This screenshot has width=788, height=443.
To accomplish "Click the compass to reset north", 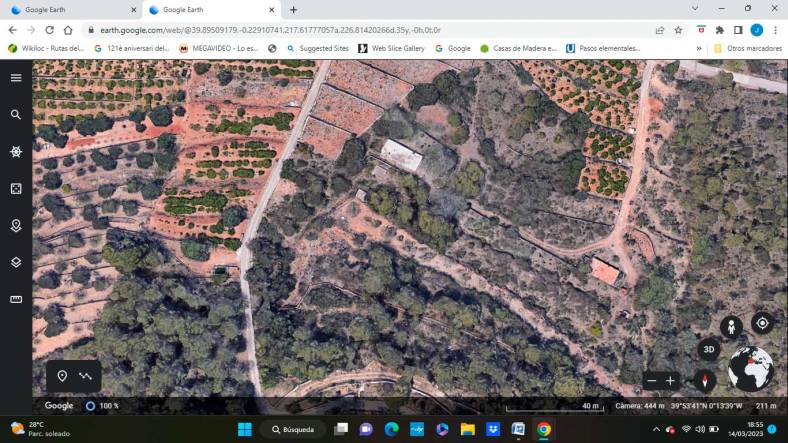I will [x=706, y=380].
